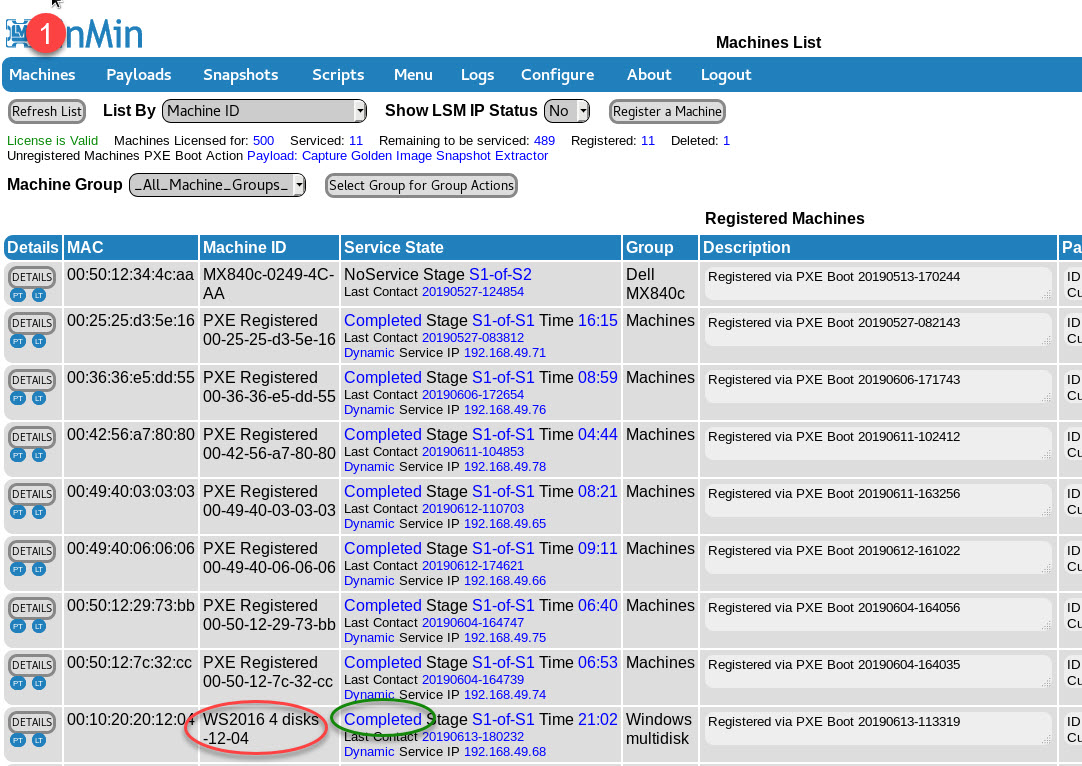1082x766 pixels.
Task: Click the LT icon for MAC 00:49:40:03:03:03
Action: [x=39, y=512]
